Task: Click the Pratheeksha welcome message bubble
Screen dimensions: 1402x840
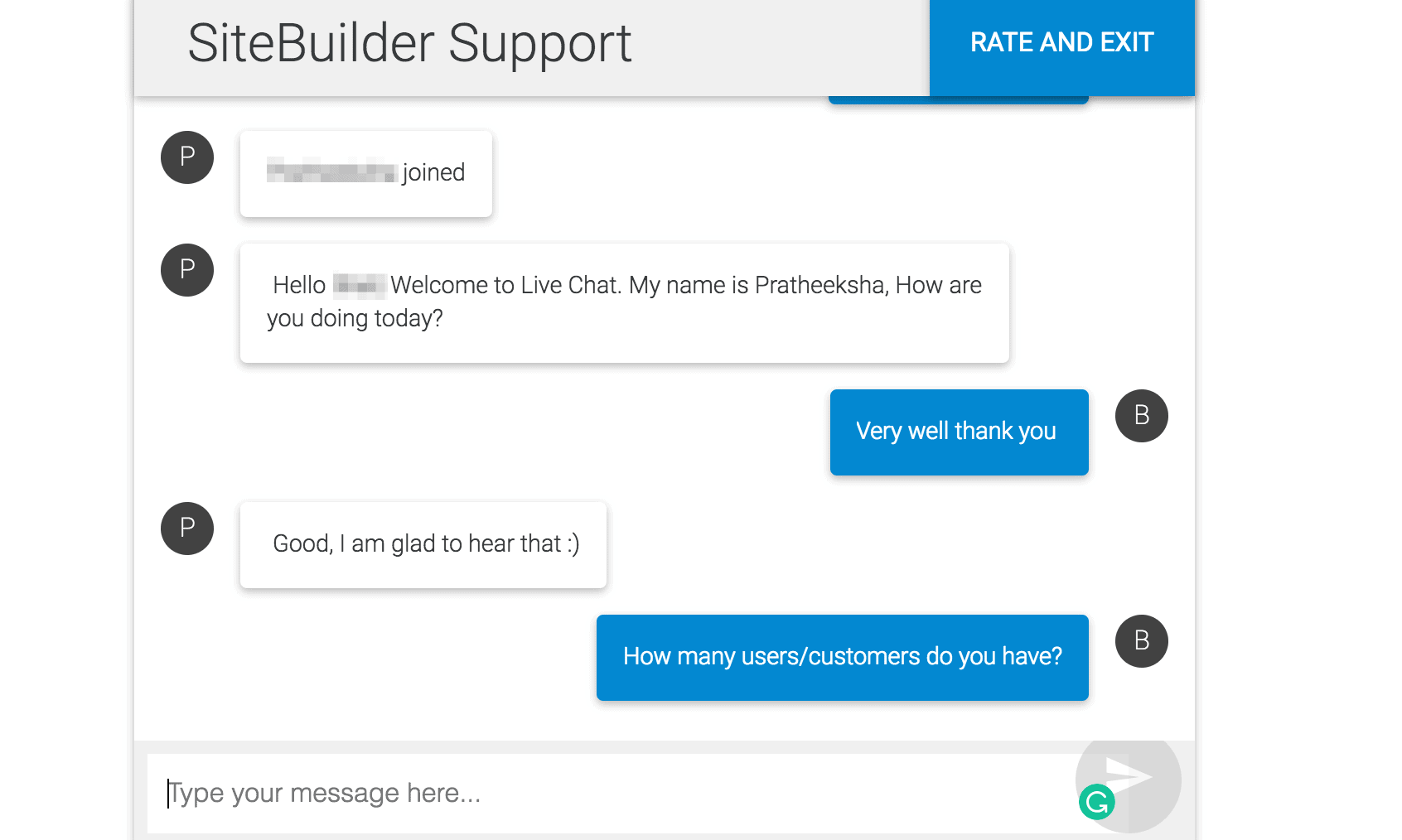Action: click(625, 303)
